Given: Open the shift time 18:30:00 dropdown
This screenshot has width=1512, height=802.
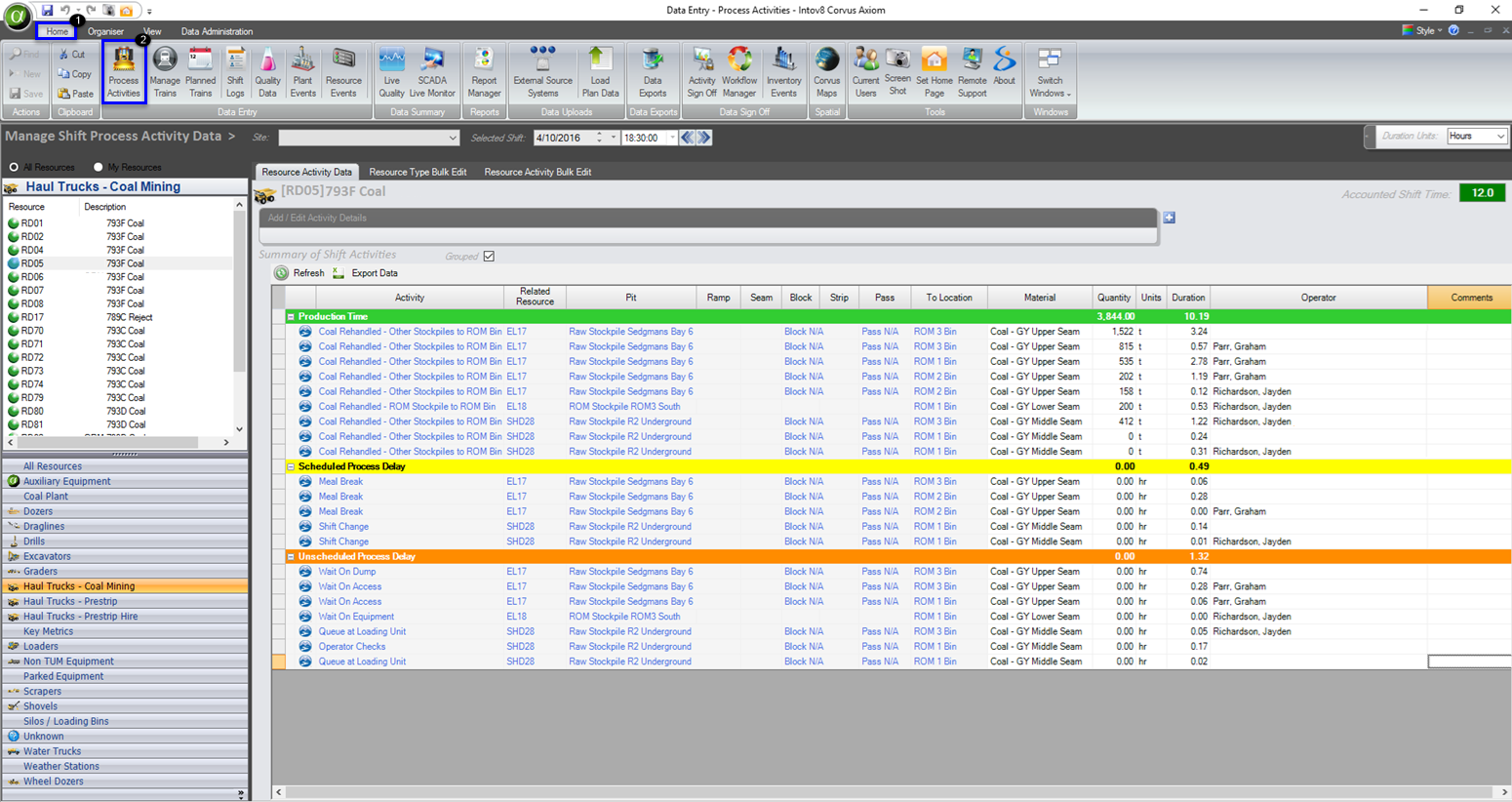Looking at the screenshot, I should tap(672, 138).
